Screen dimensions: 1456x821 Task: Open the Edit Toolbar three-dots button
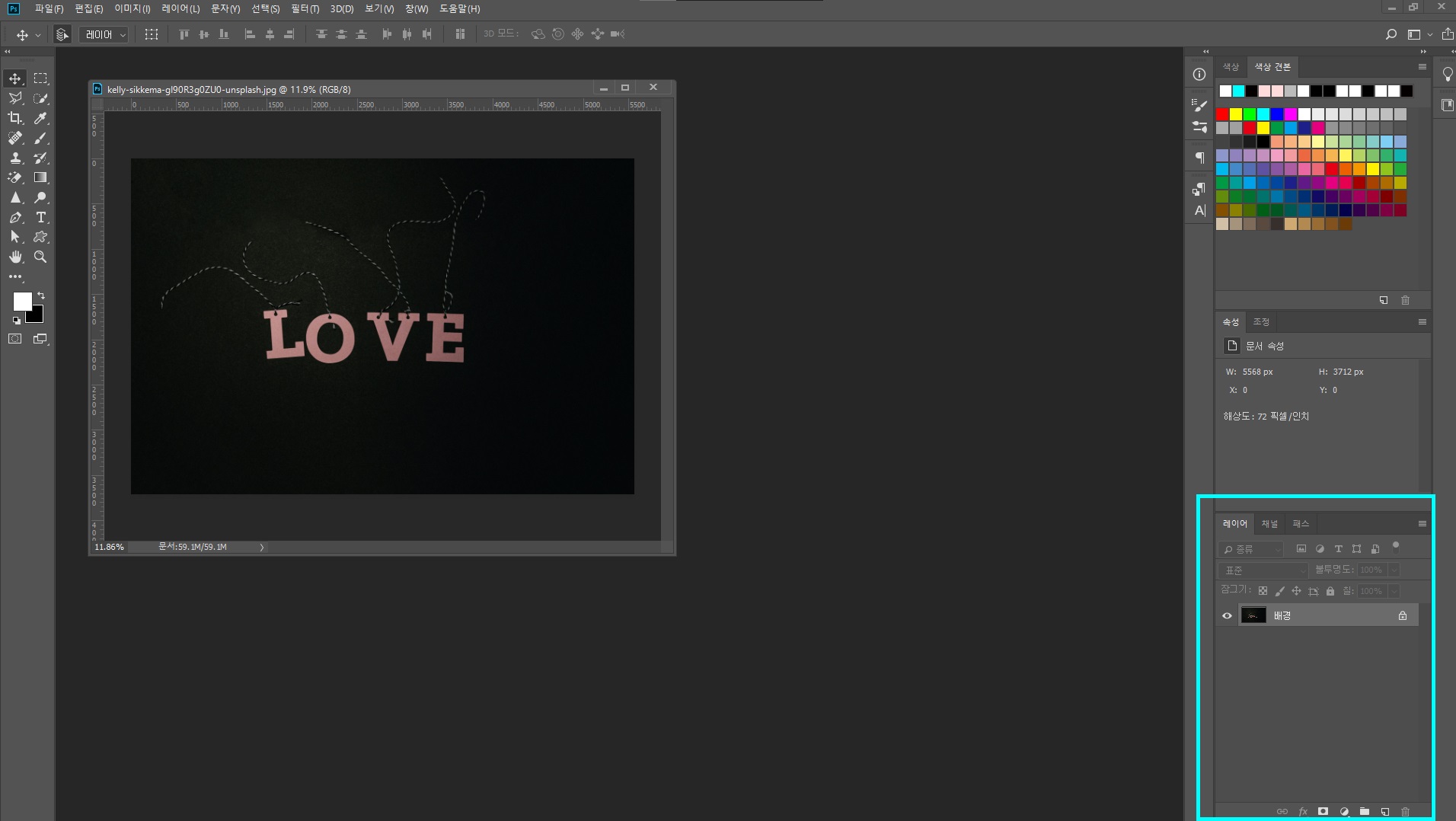[15, 276]
